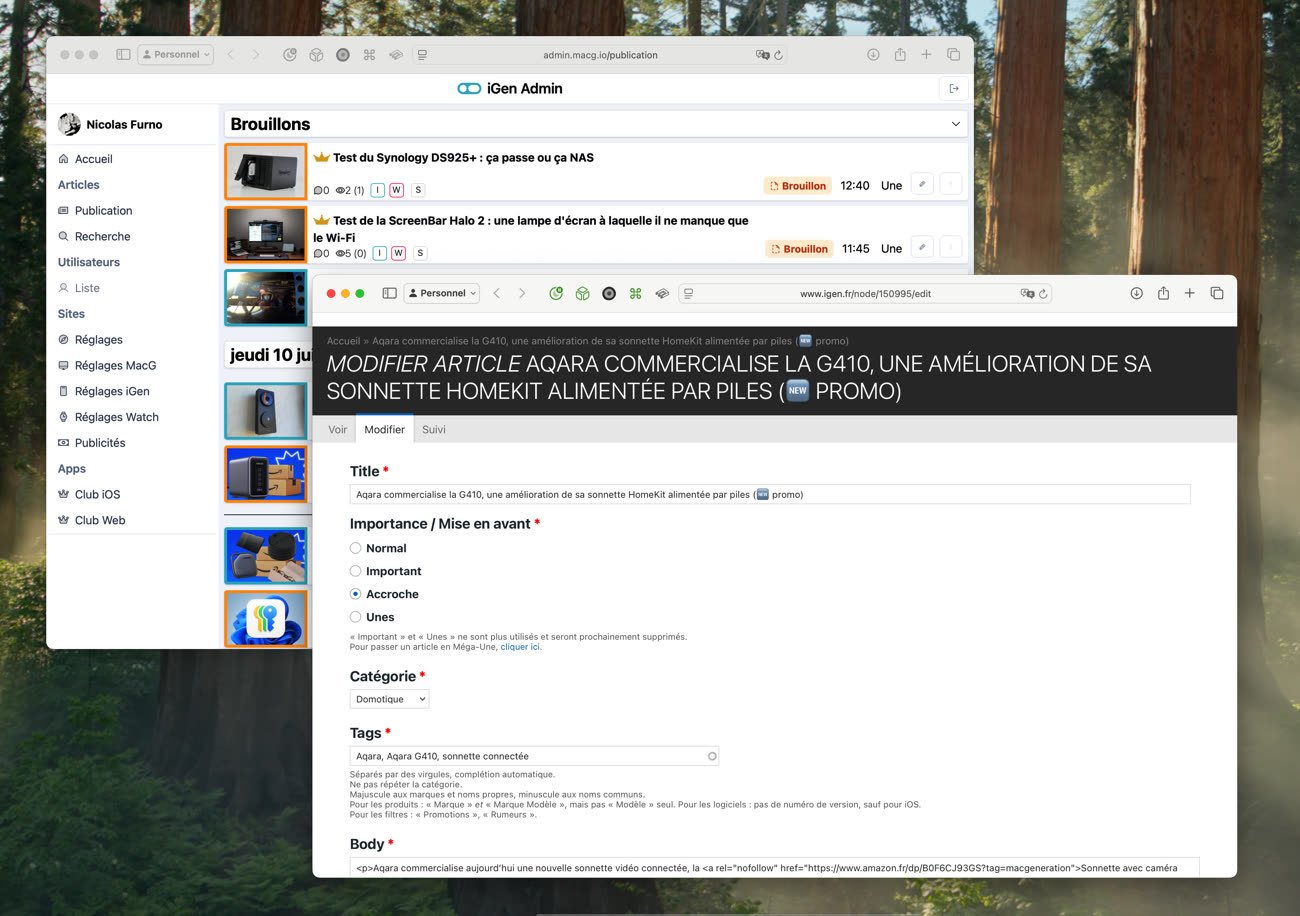Select Accroche importance radio button
1300x916 pixels.
pyautogui.click(x=355, y=594)
